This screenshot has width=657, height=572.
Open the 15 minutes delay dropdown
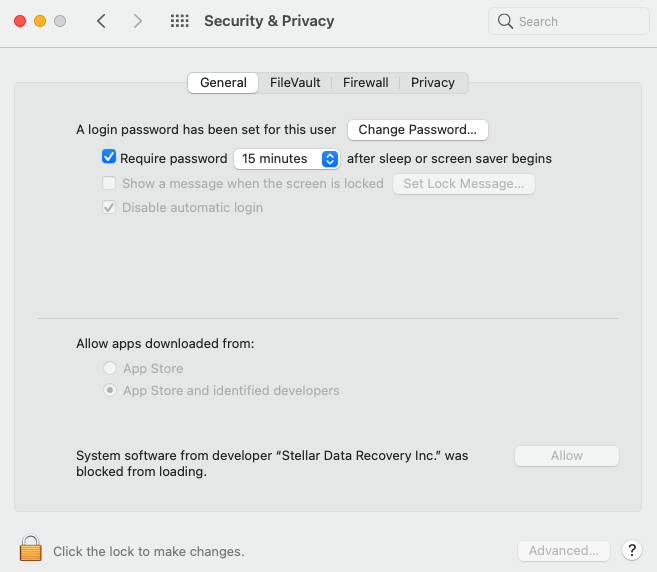pos(287,158)
